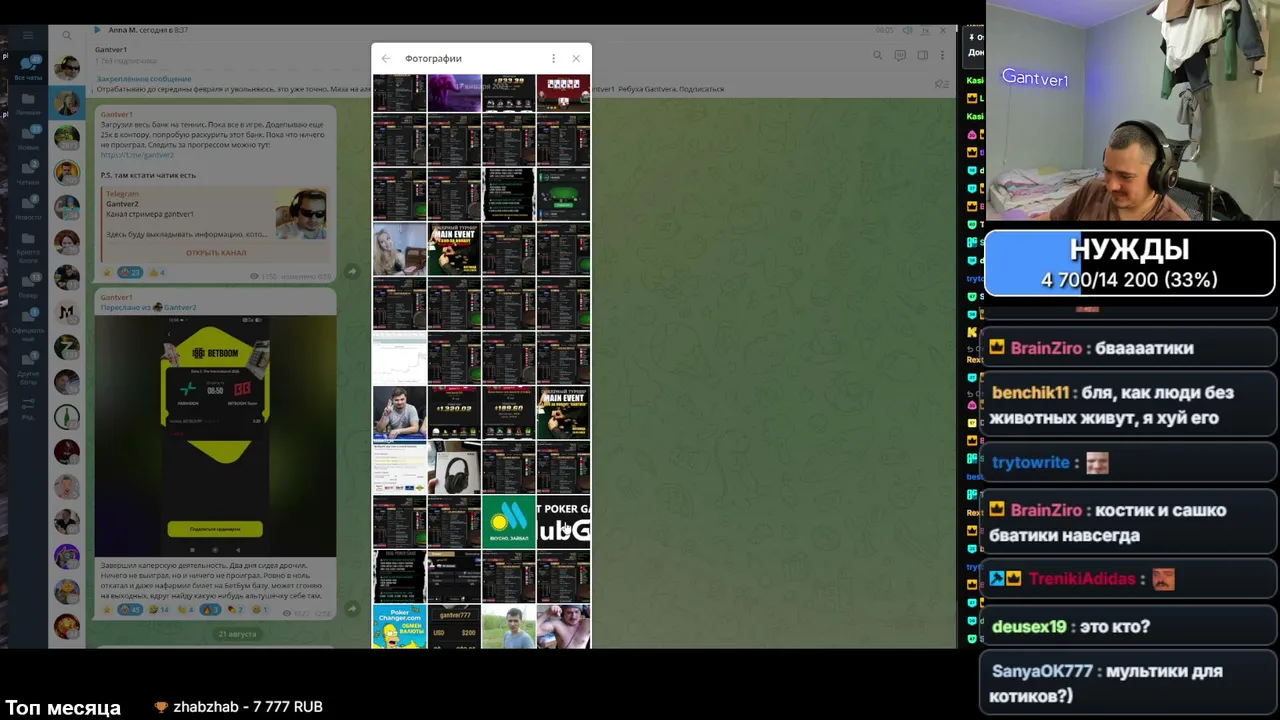Open PokerChanger.com Homer thumbnail
This screenshot has height=720, width=1280.
click(x=399, y=627)
